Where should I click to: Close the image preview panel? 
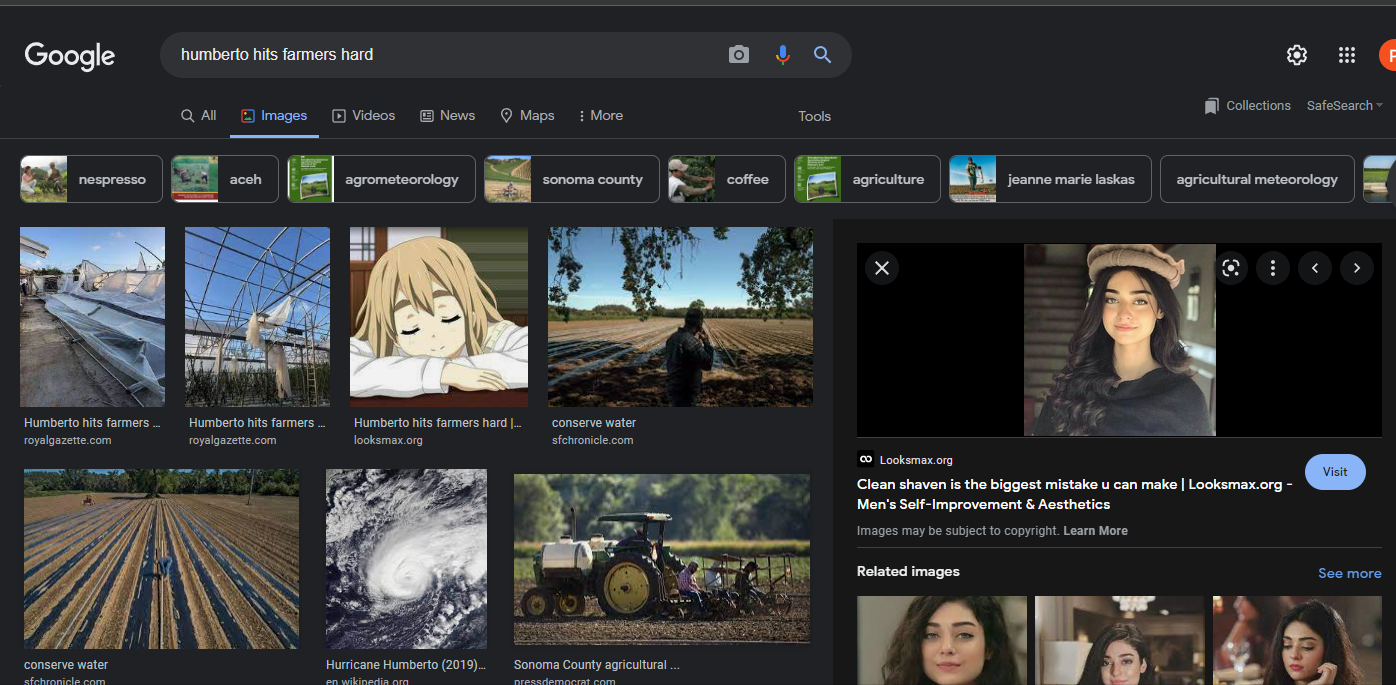[882, 268]
